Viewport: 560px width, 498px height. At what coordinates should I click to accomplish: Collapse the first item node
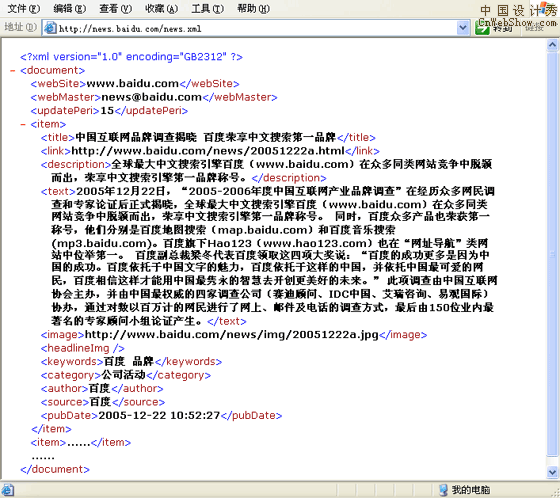pos(23,125)
